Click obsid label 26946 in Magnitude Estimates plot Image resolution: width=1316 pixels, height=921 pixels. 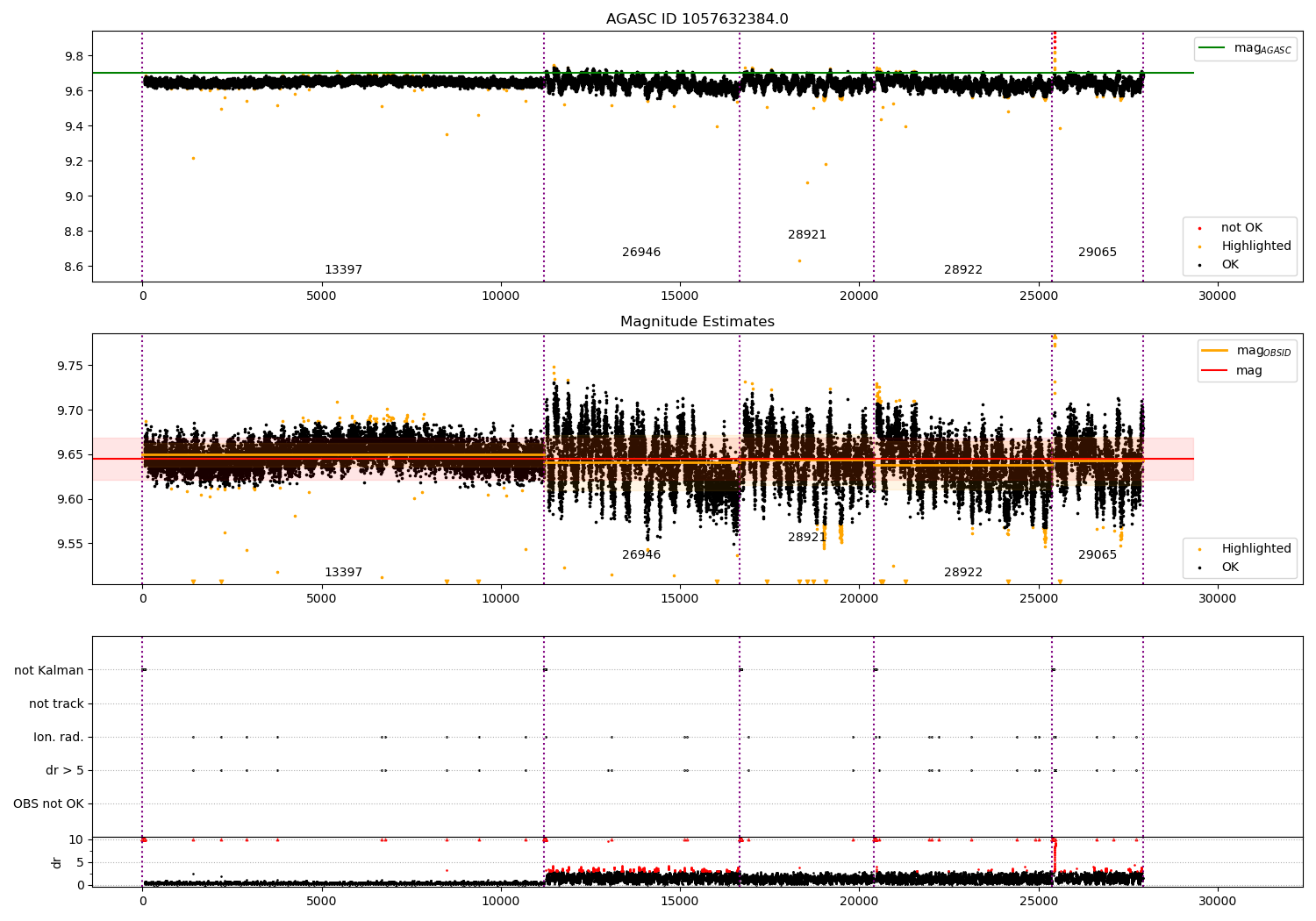tap(641, 554)
